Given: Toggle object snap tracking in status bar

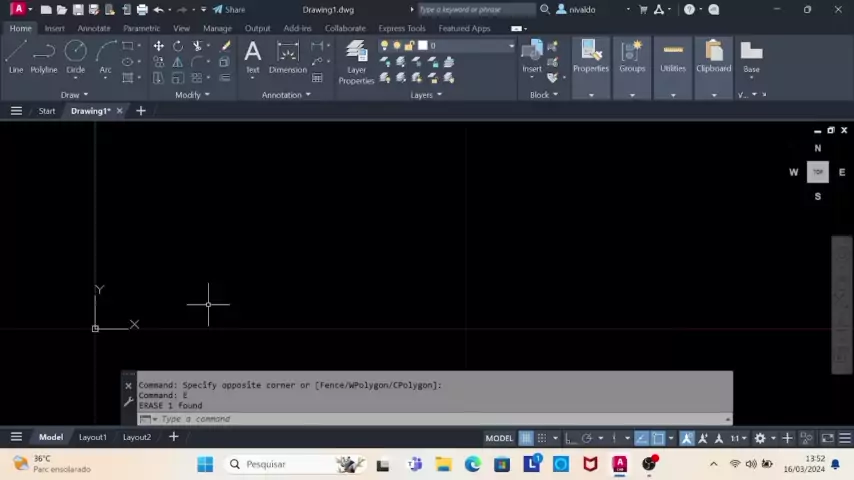Looking at the screenshot, I should tap(641, 438).
